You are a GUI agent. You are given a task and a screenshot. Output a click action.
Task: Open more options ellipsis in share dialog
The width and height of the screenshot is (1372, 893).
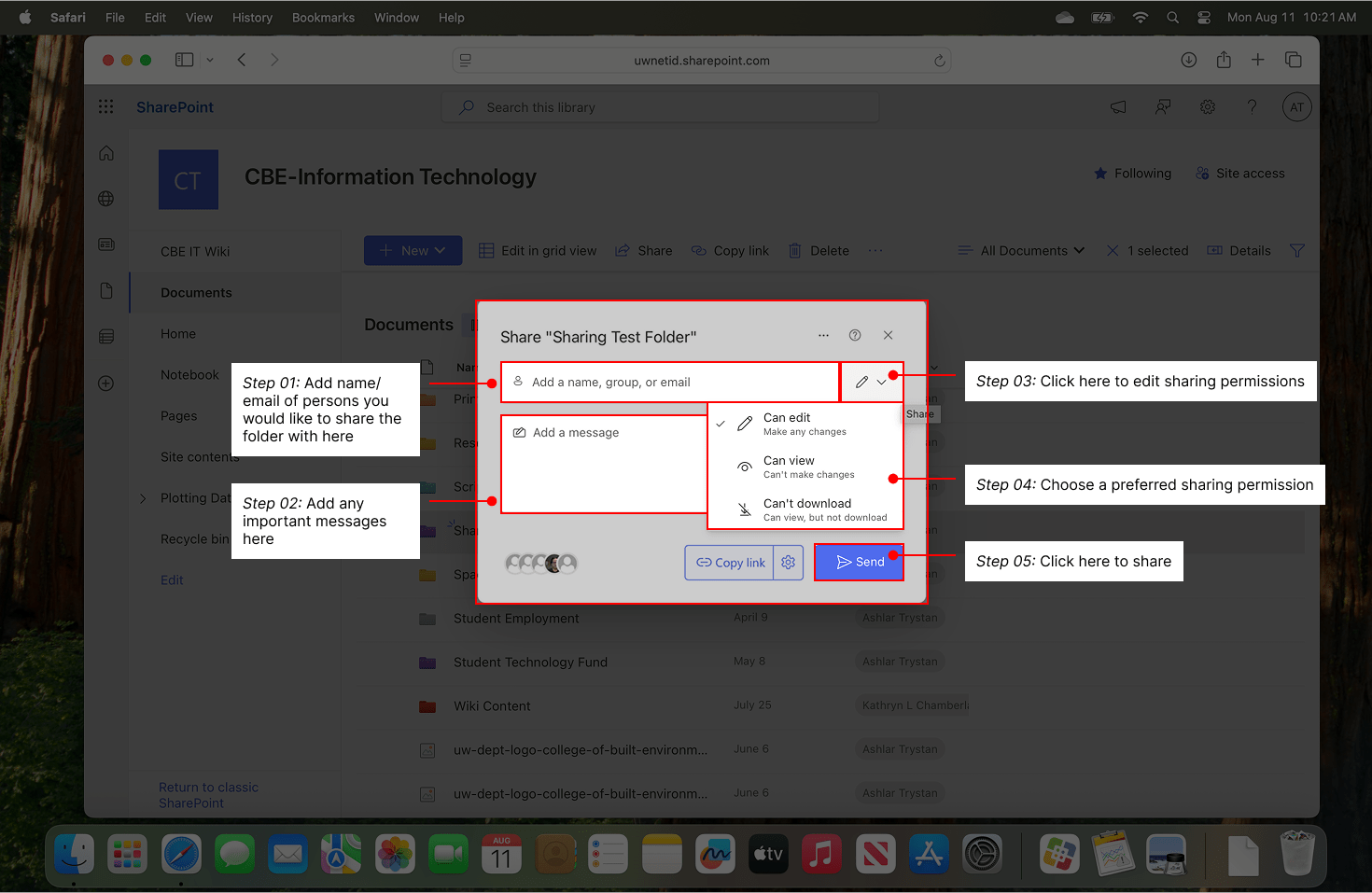(823, 335)
